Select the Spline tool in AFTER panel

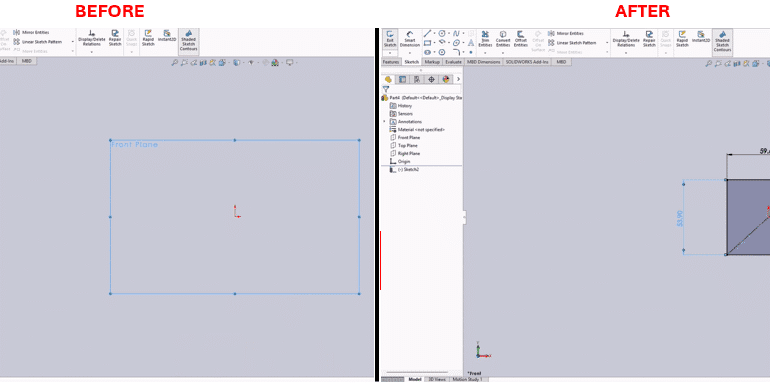(x=456, y=33)
